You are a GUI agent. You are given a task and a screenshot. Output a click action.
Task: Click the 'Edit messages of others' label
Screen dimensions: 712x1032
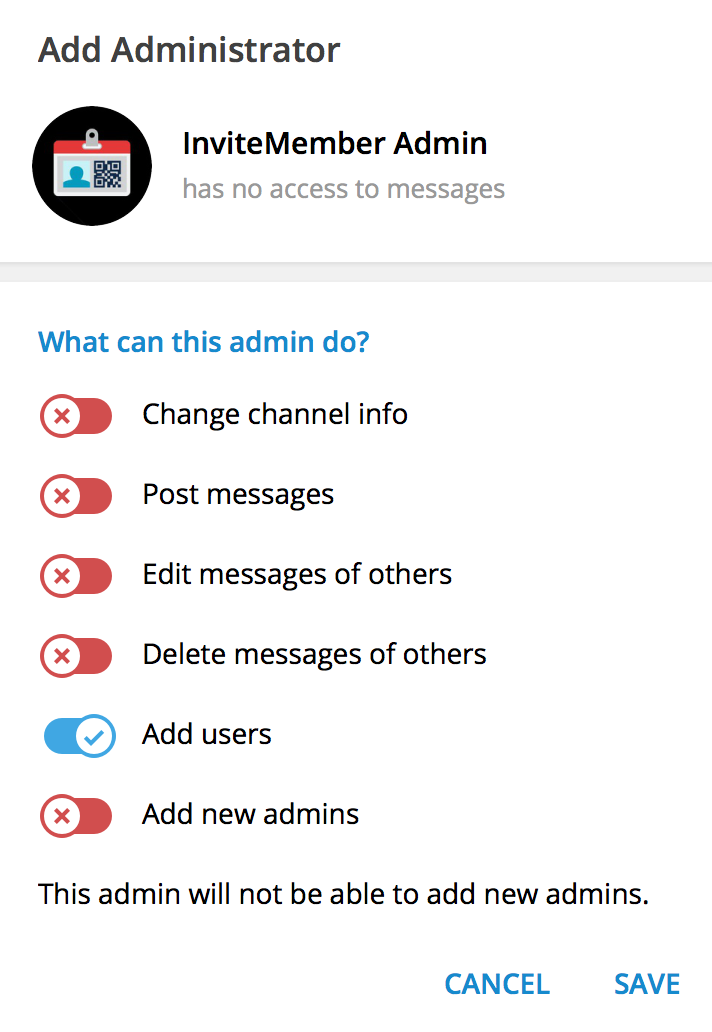[297, 575]
